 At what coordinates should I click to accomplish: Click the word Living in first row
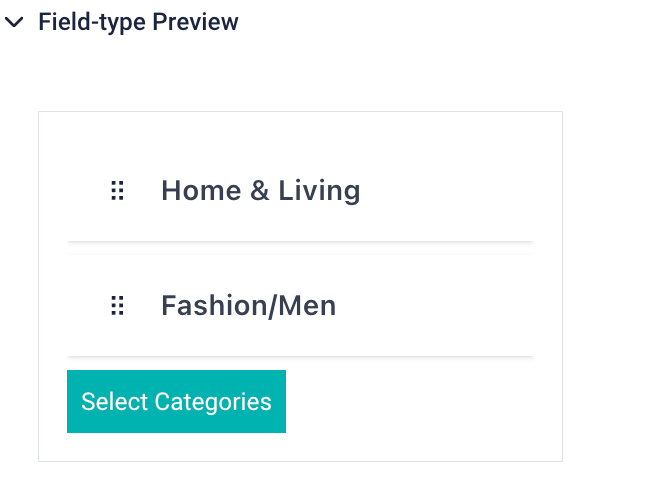pos(319,191)
